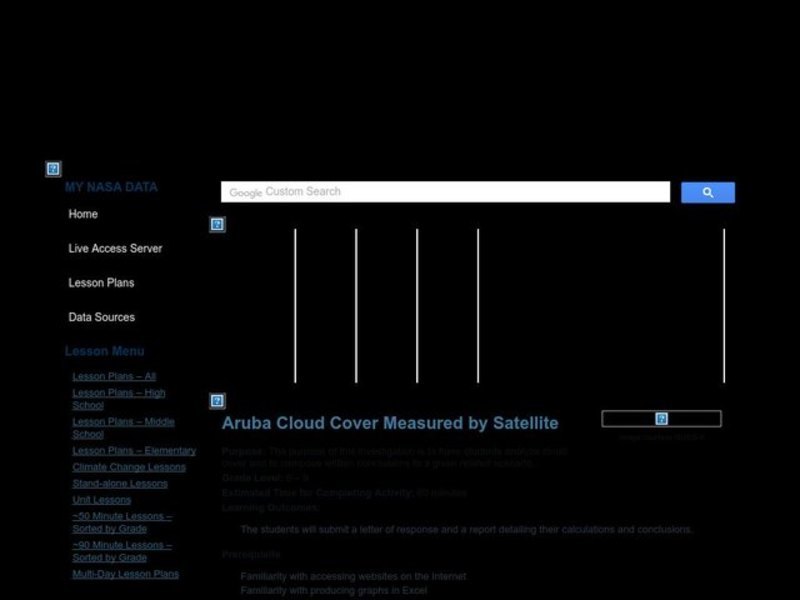Open the Live Access Server page
Viewport: 800px width, 600px height.
[x=114, y=248]
